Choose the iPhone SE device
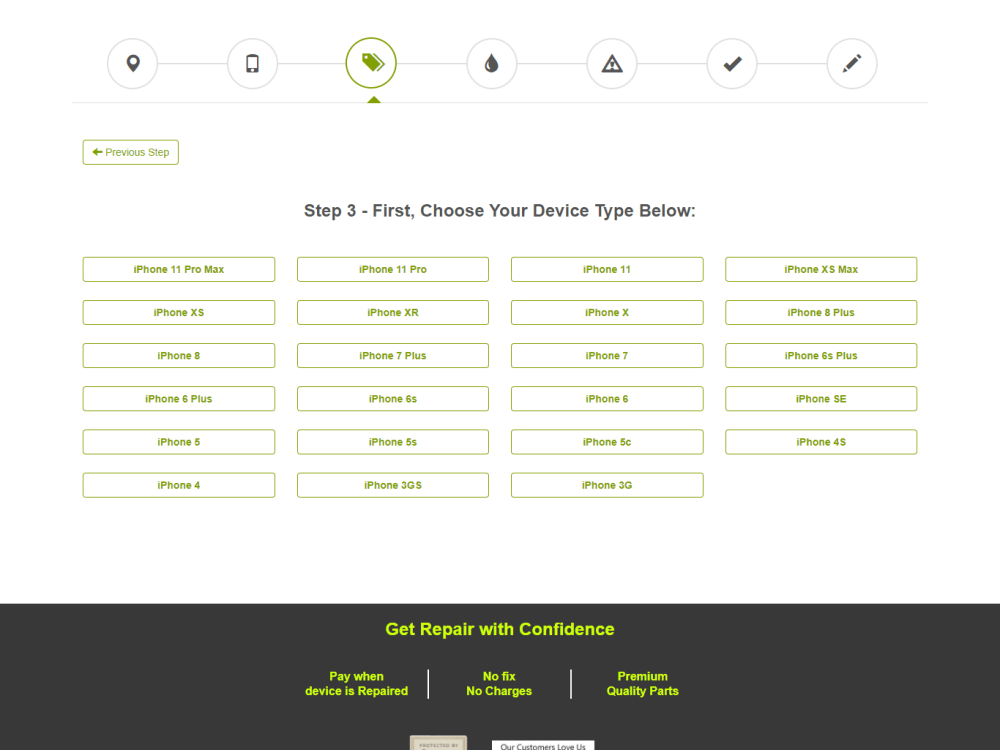Screen dimensions: 1000x750 coord(821,399)
